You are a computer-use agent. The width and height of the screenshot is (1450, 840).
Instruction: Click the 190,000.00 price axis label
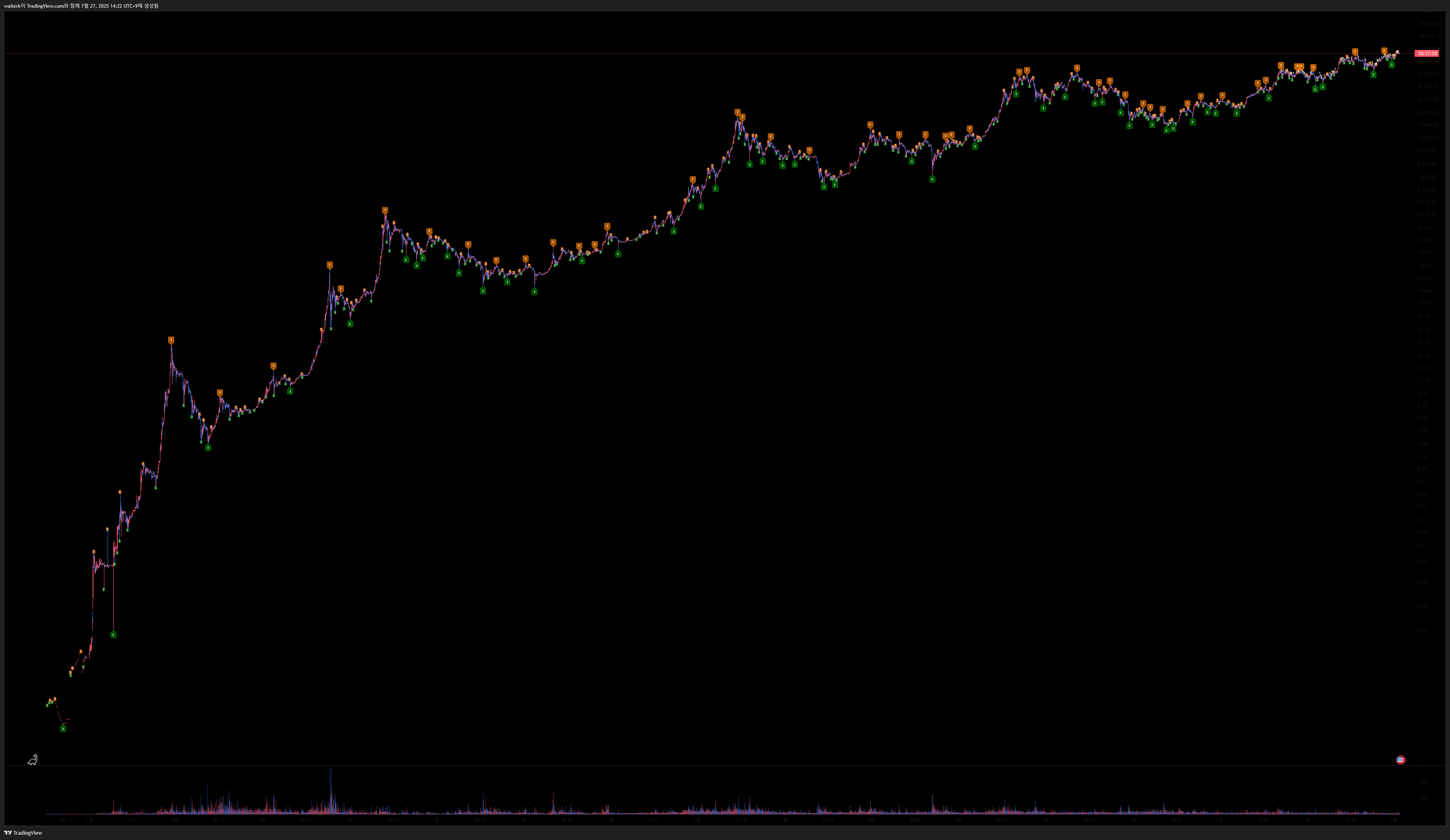[1430, 36]
